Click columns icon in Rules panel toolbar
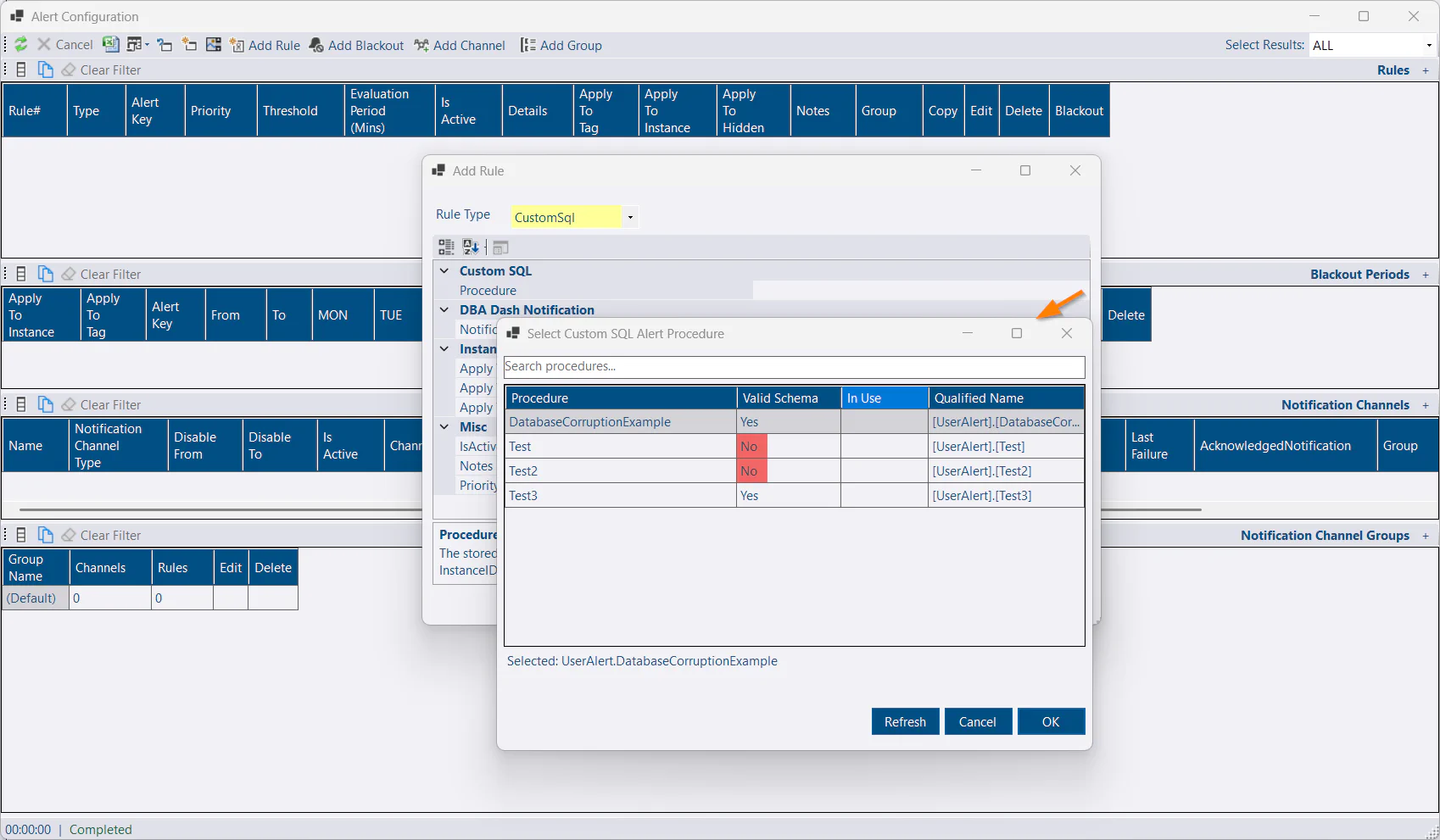 21,70
